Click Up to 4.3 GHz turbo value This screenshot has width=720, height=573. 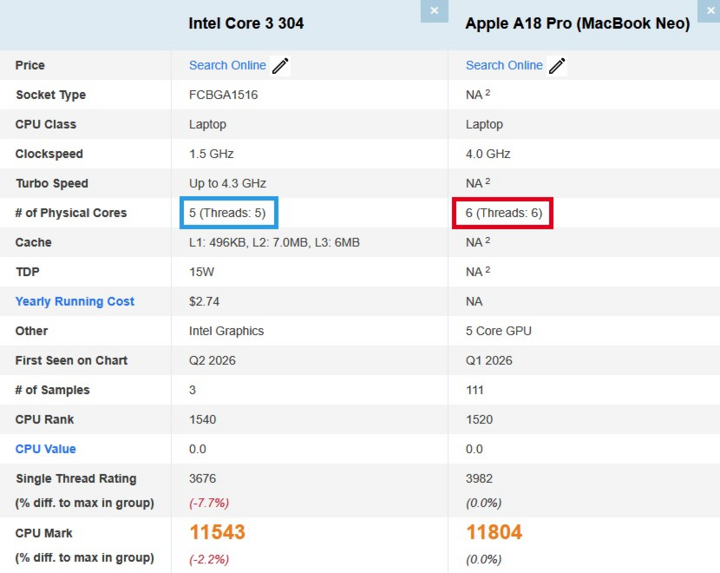click(227, 184)
